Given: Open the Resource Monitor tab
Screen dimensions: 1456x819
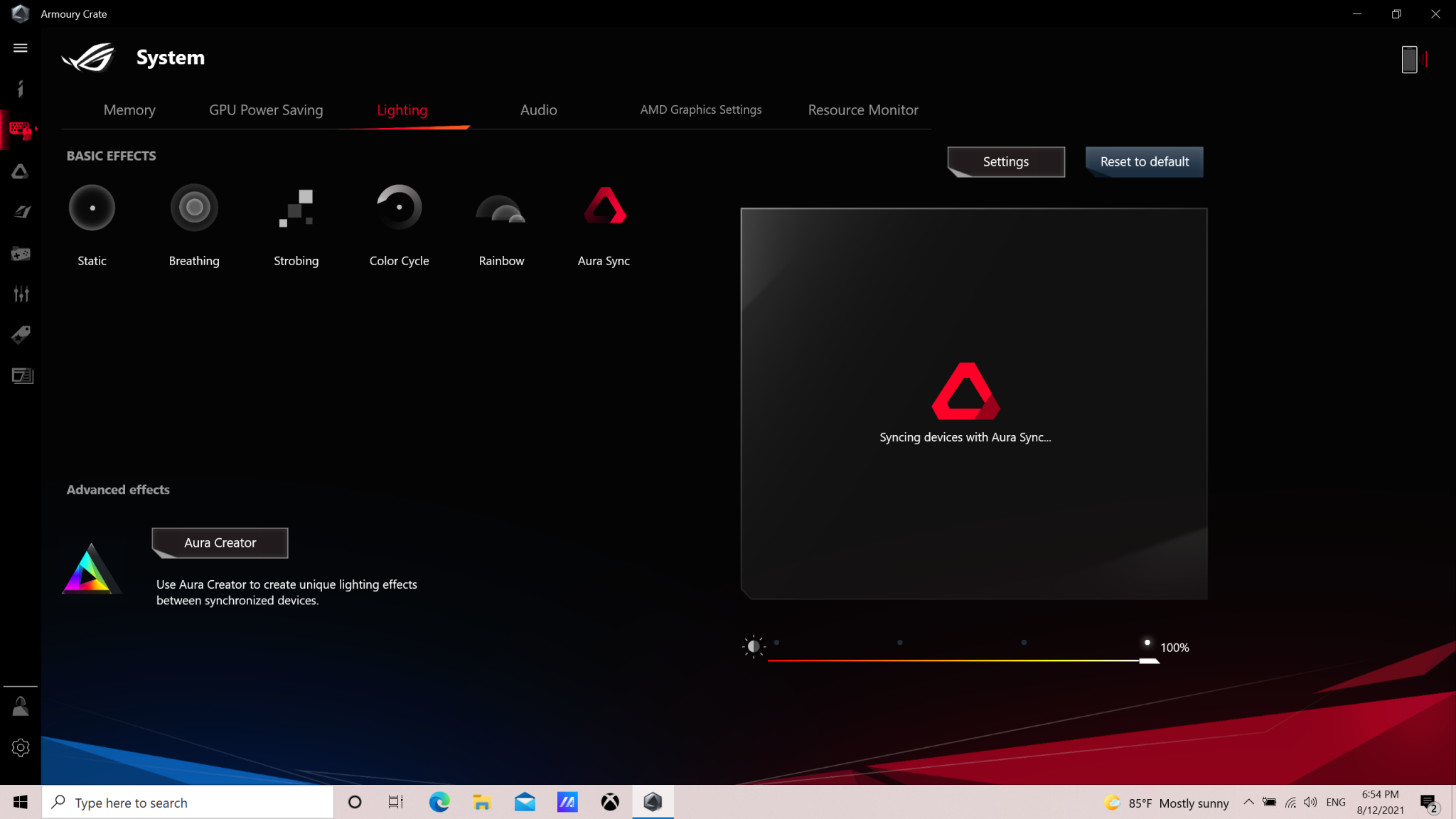Looking at the screenshot, I should pyautogui.click(x=863, y=110).
